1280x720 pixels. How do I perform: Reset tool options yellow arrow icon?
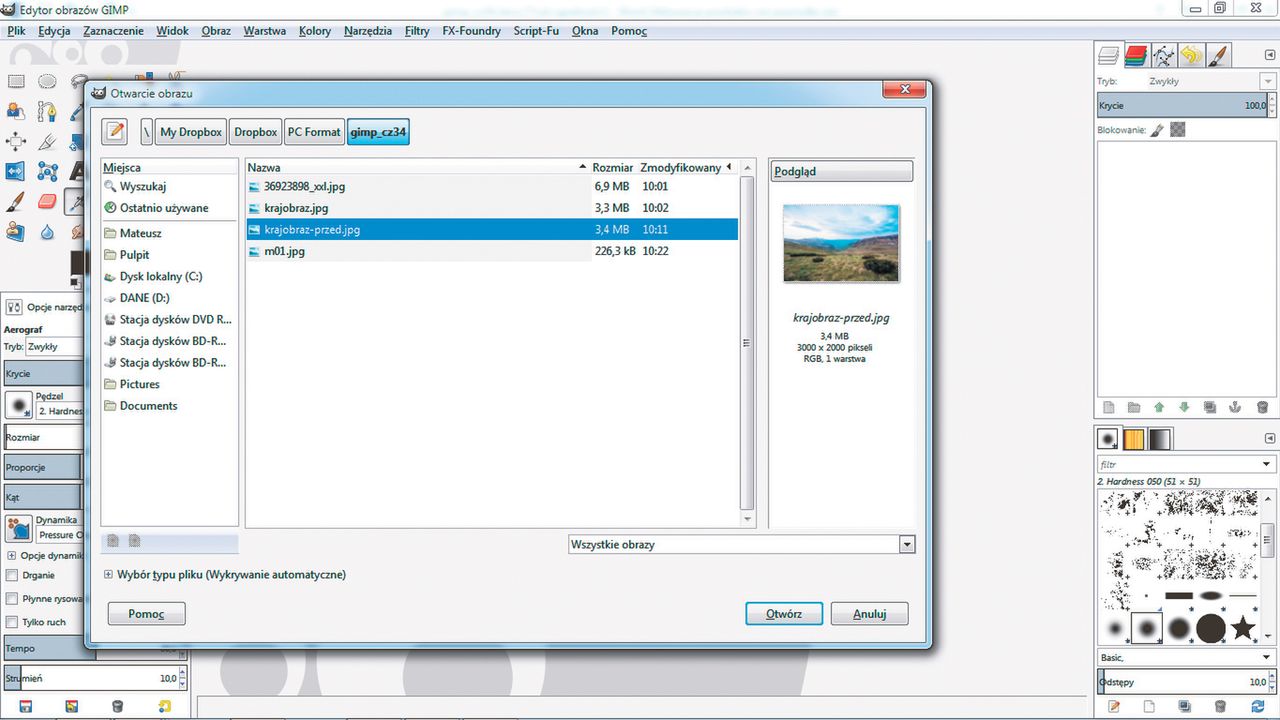[x=166, y=706]
